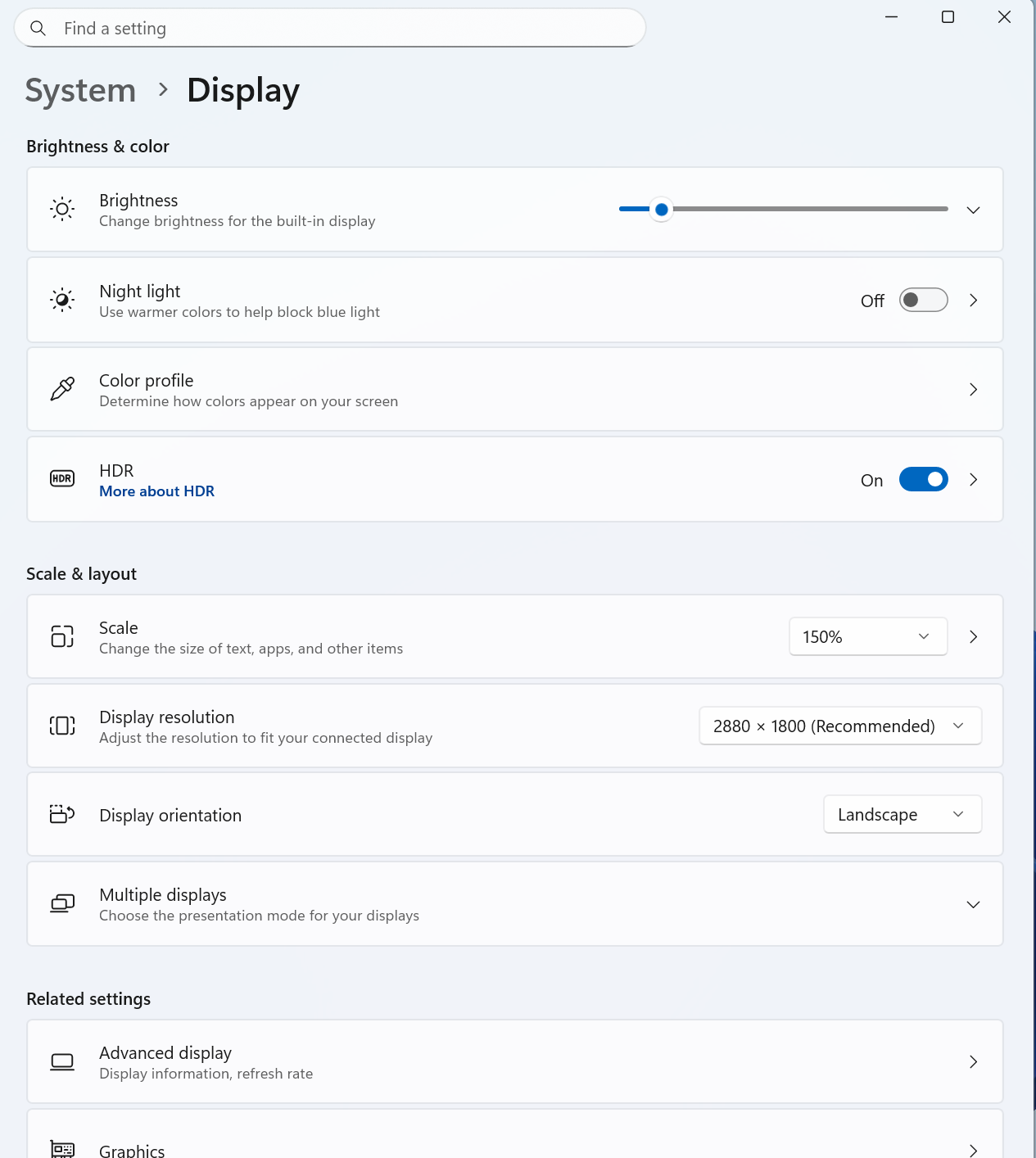Click the Multiple displays icon

pyautogui.click(x=61, y=904)
